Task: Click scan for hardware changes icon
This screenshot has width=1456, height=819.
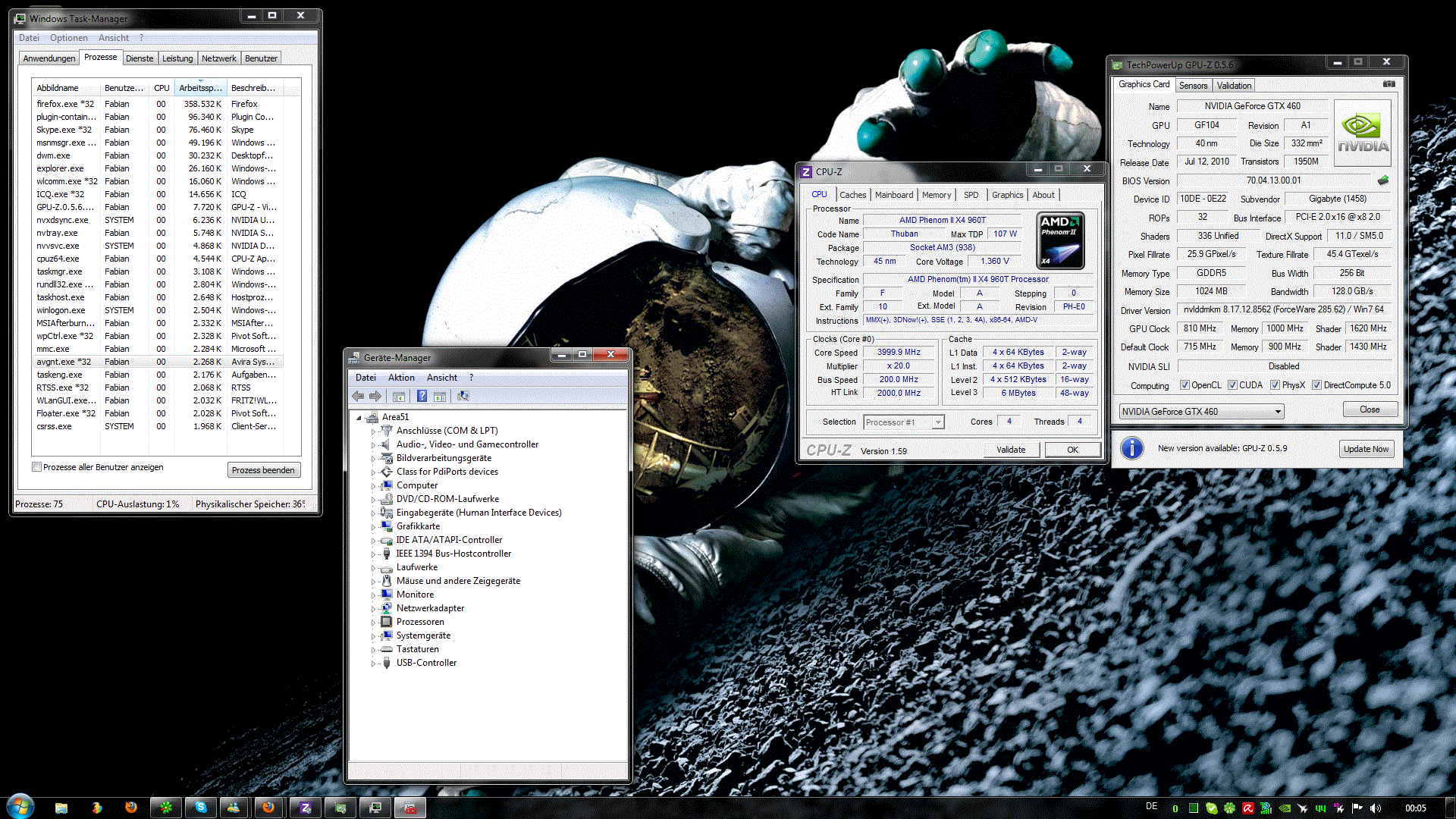Action: [x=463, y=396]
